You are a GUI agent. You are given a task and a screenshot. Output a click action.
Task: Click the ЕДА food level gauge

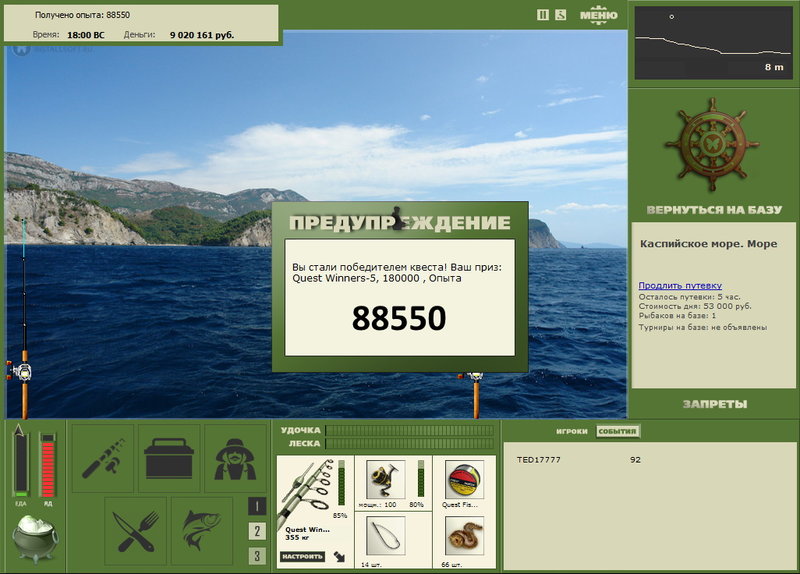click(21, 463)
